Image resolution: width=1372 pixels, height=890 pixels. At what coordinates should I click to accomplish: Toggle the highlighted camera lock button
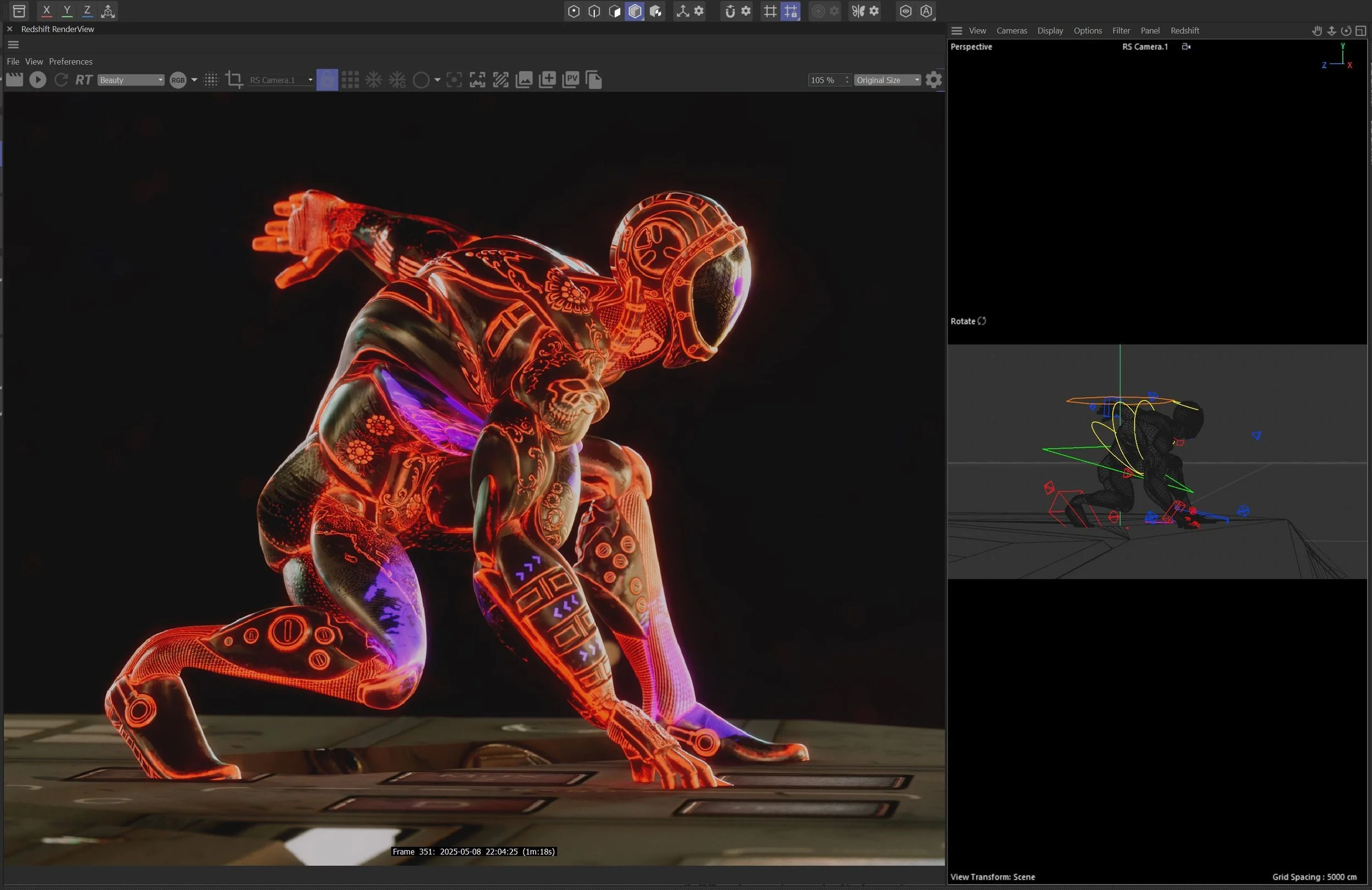coord(327,80)
